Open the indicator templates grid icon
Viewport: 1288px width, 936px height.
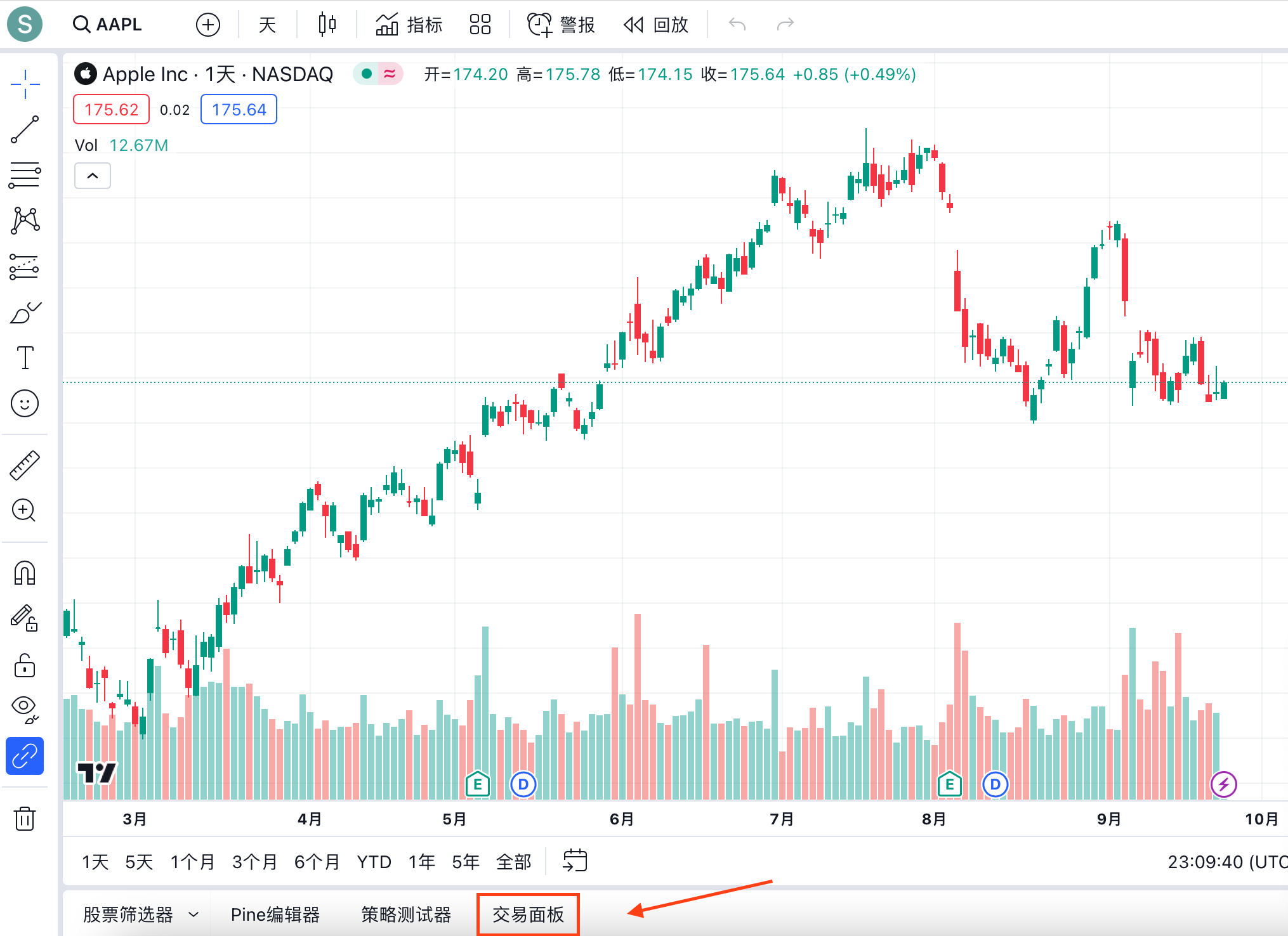click(480, 25)
